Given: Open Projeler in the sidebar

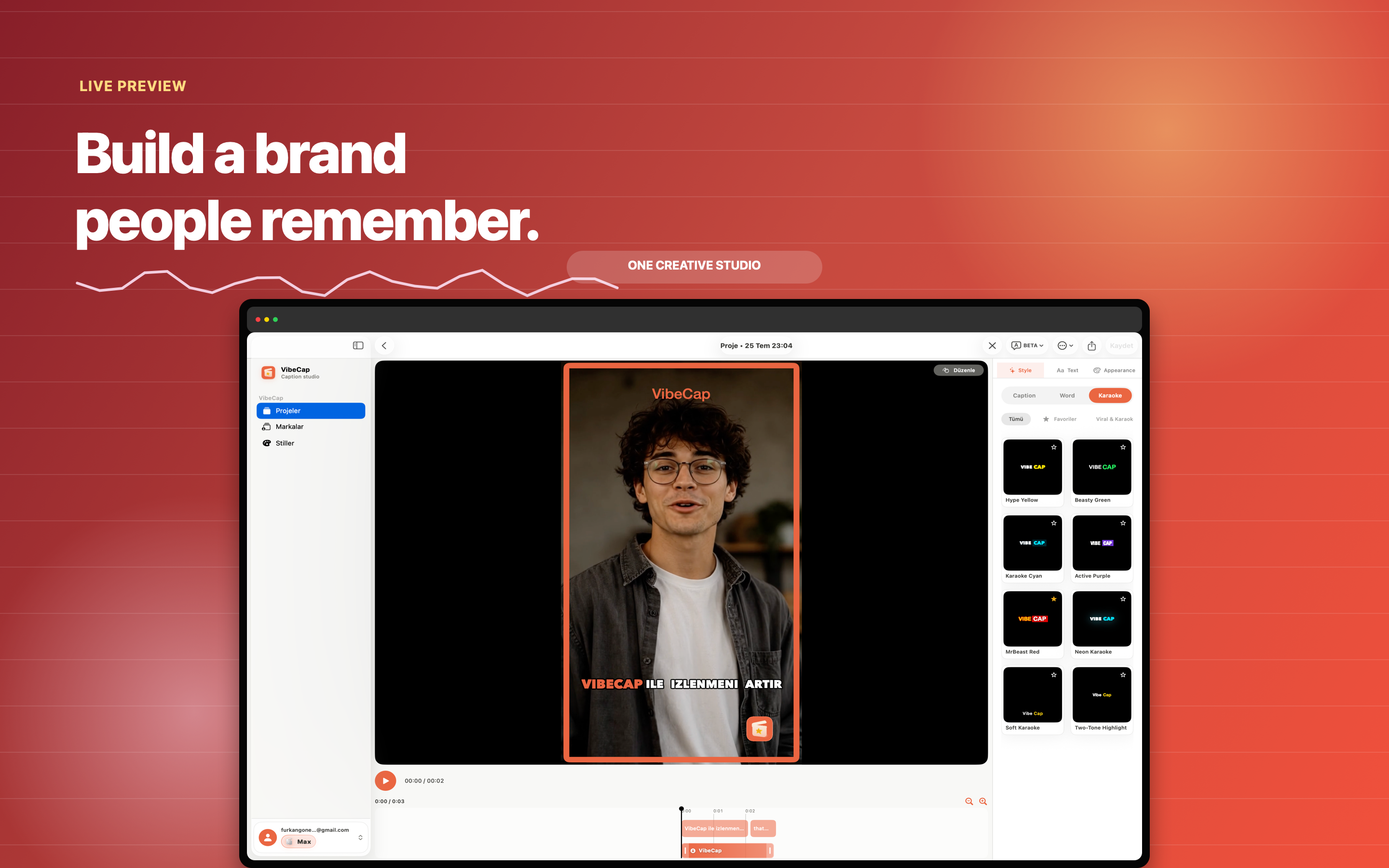Looking at the screenshot, I should 311,411.
